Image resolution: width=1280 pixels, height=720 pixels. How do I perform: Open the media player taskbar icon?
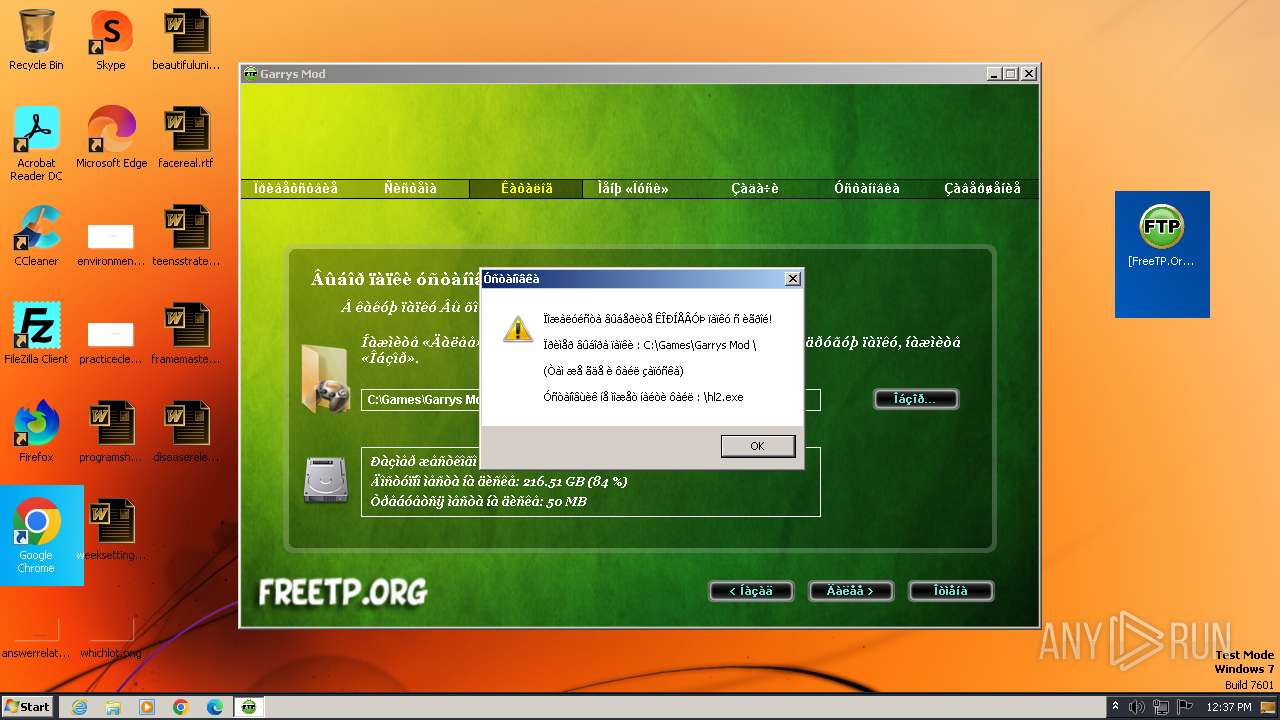point(147,707)
